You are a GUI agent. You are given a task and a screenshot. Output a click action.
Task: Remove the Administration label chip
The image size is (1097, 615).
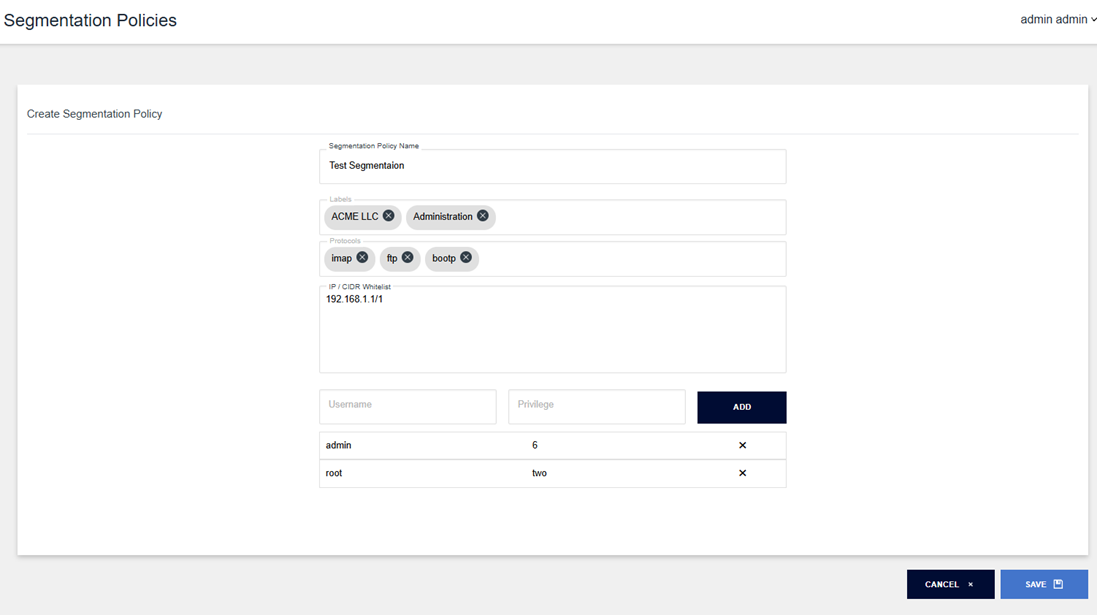(x=482, y=216)
